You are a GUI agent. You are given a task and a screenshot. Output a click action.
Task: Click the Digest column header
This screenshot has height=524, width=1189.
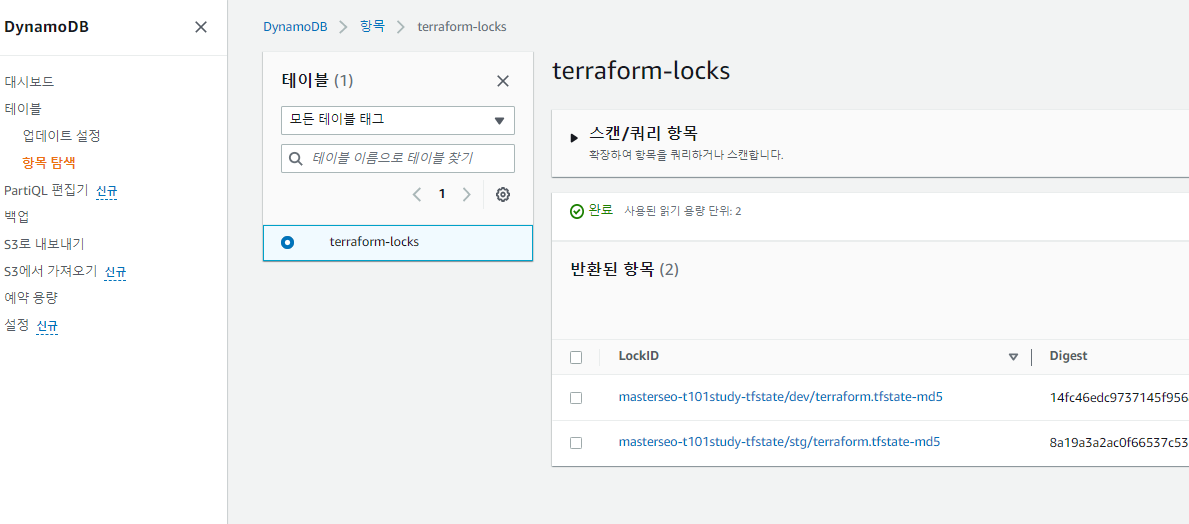(1068, 356)
